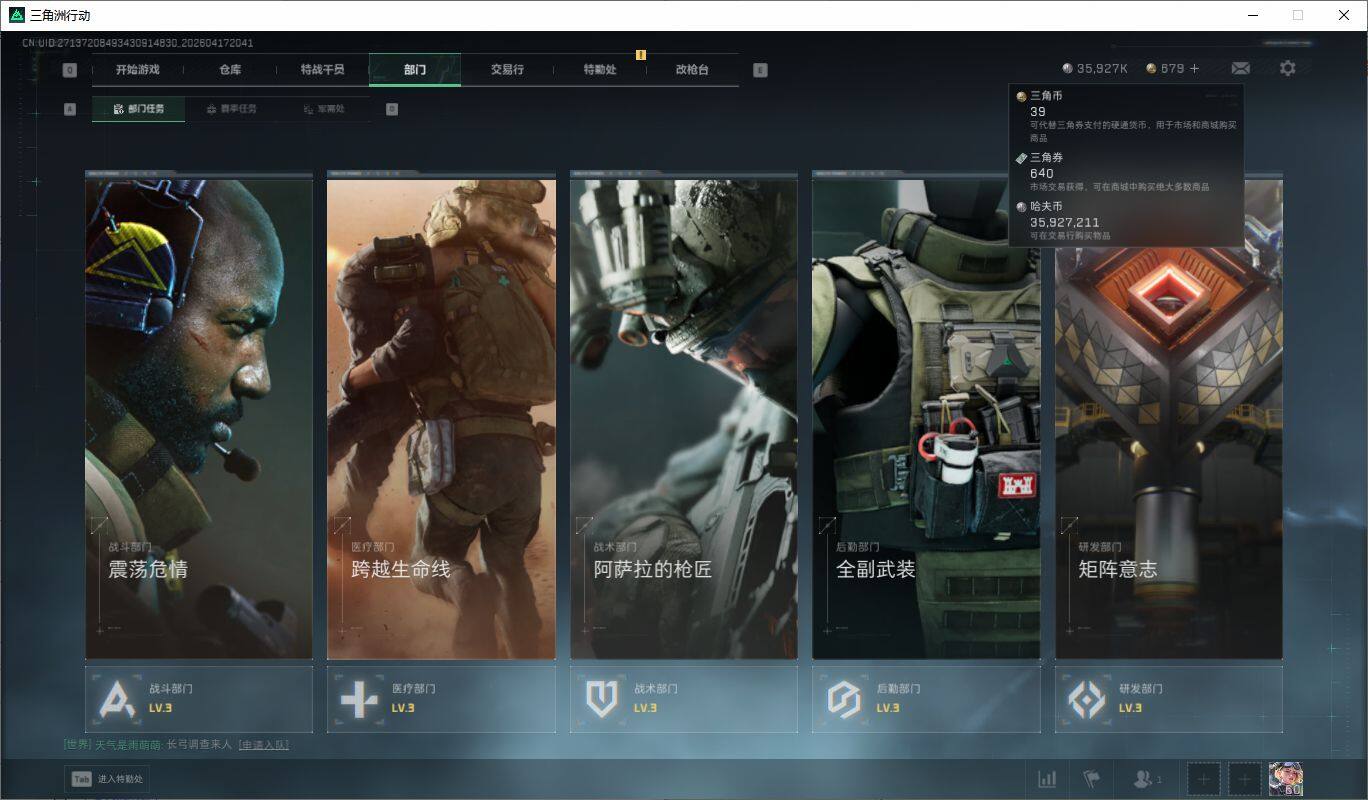The image size is (1368, 800).
Task: Click the 35,927,211 value in tooltip
Action: click(x=1064, y=222)
